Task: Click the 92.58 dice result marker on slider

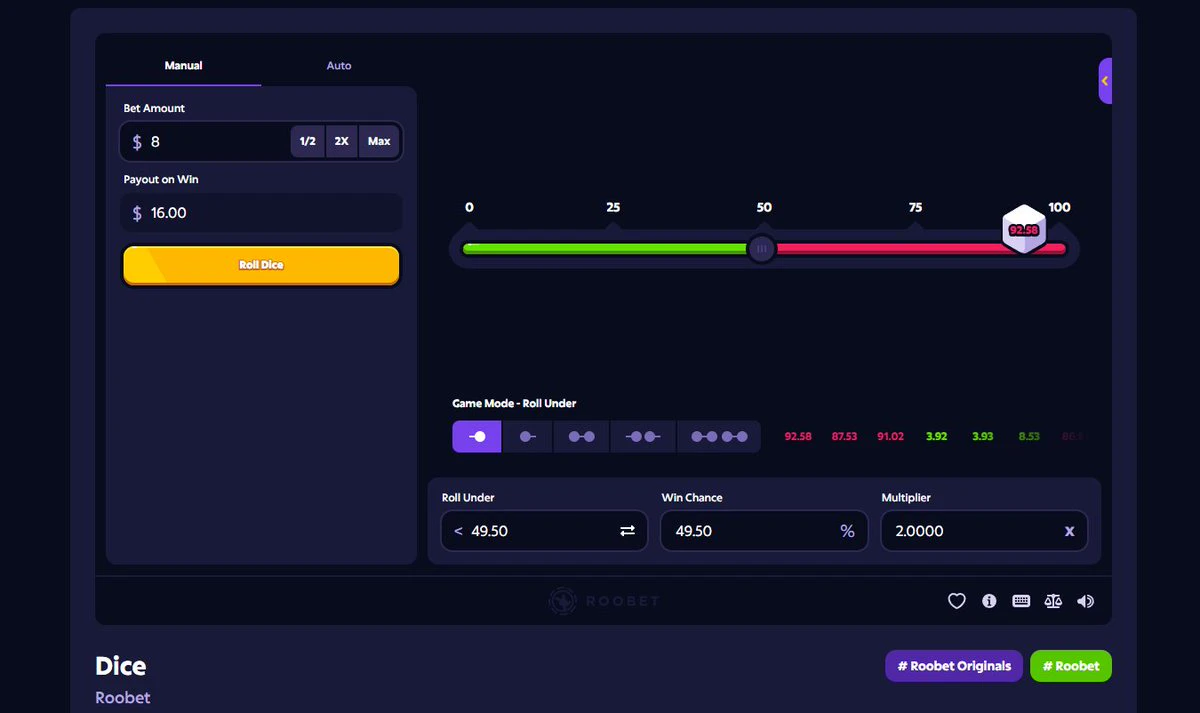Action: (x=1024, y=229)
